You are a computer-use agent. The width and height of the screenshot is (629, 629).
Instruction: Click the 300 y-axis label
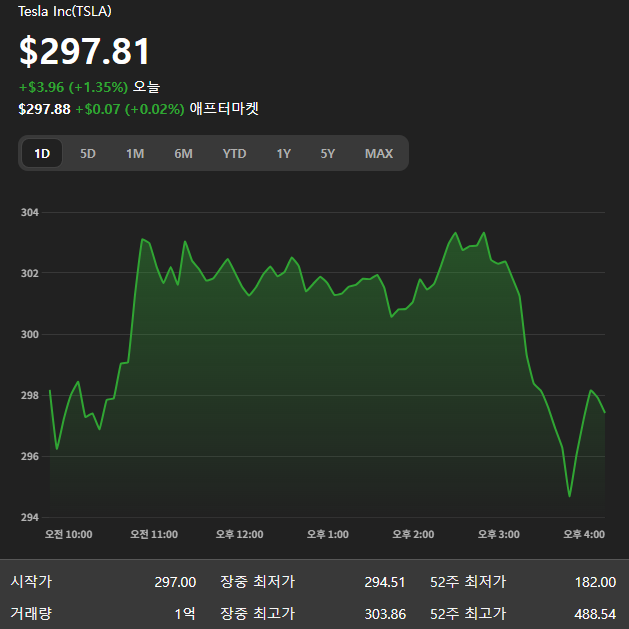(30, 334)
